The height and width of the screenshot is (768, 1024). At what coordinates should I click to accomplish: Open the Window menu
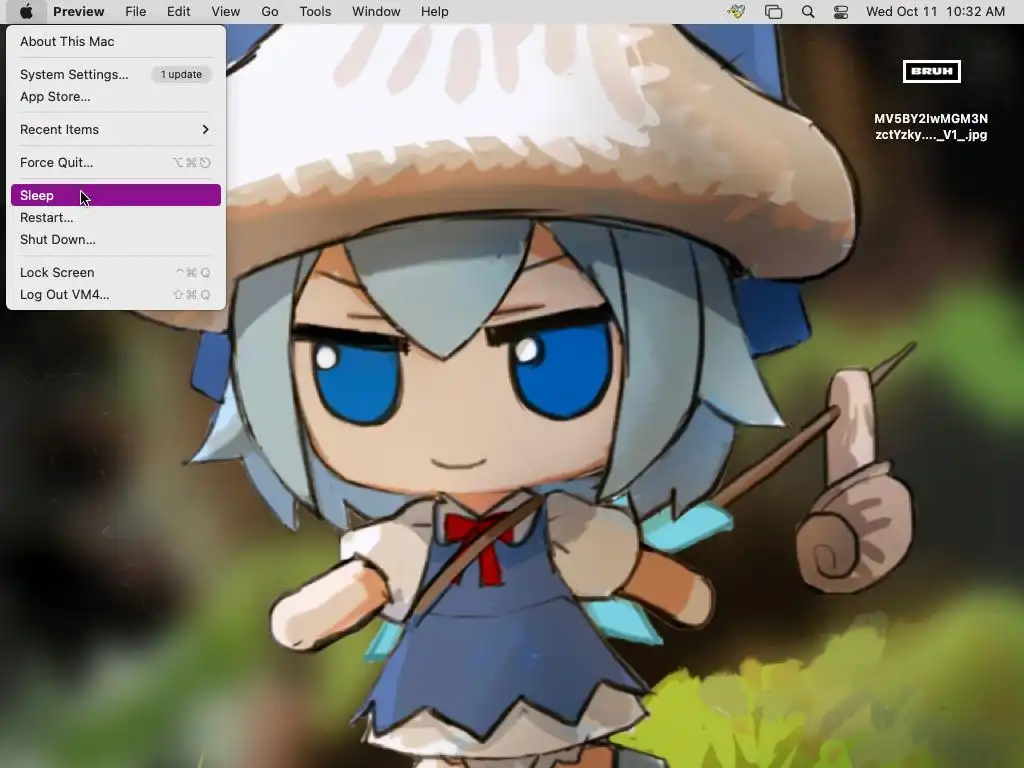tap(376, 12)
